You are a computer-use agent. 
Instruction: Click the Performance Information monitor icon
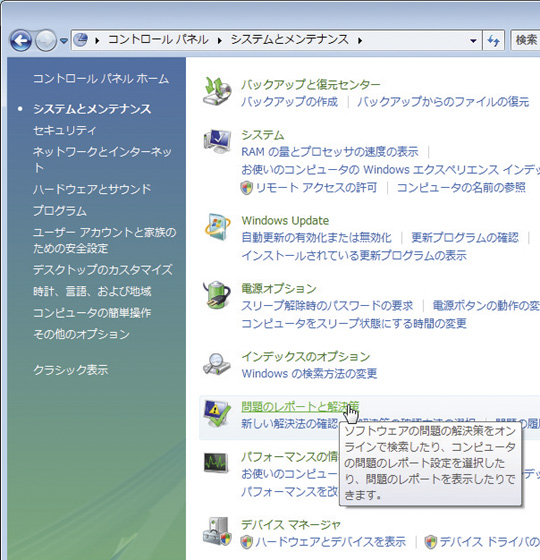tap(216, 463)
